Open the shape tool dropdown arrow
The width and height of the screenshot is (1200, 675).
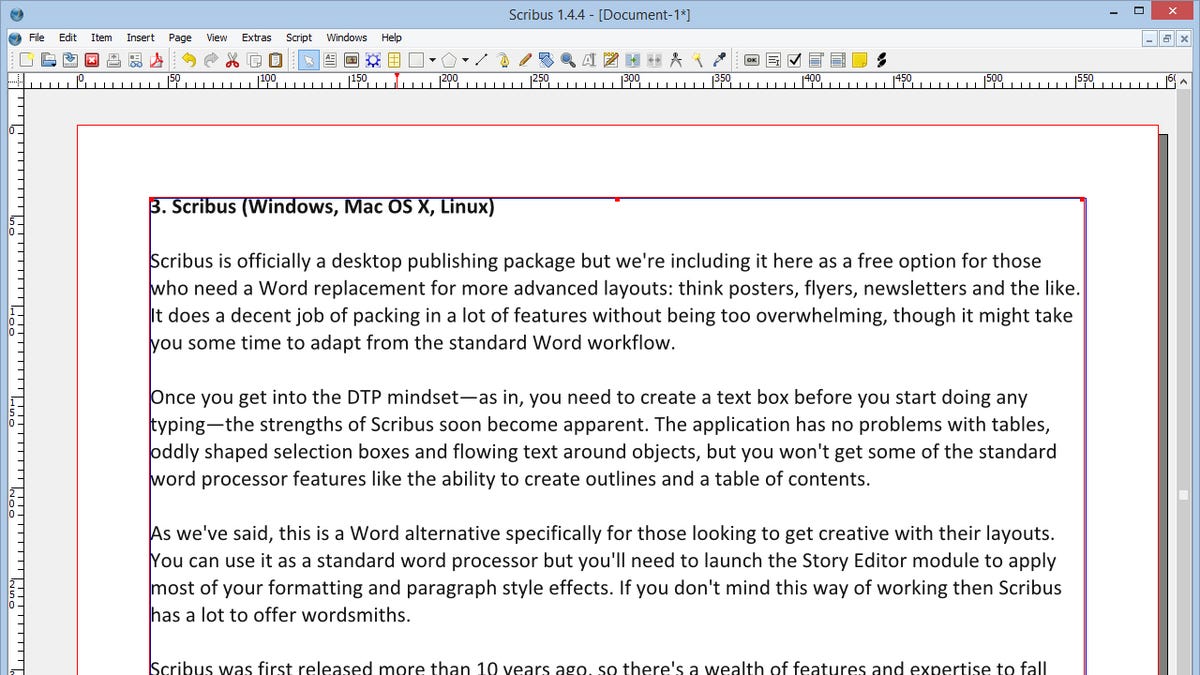click(x=432, y=60)
